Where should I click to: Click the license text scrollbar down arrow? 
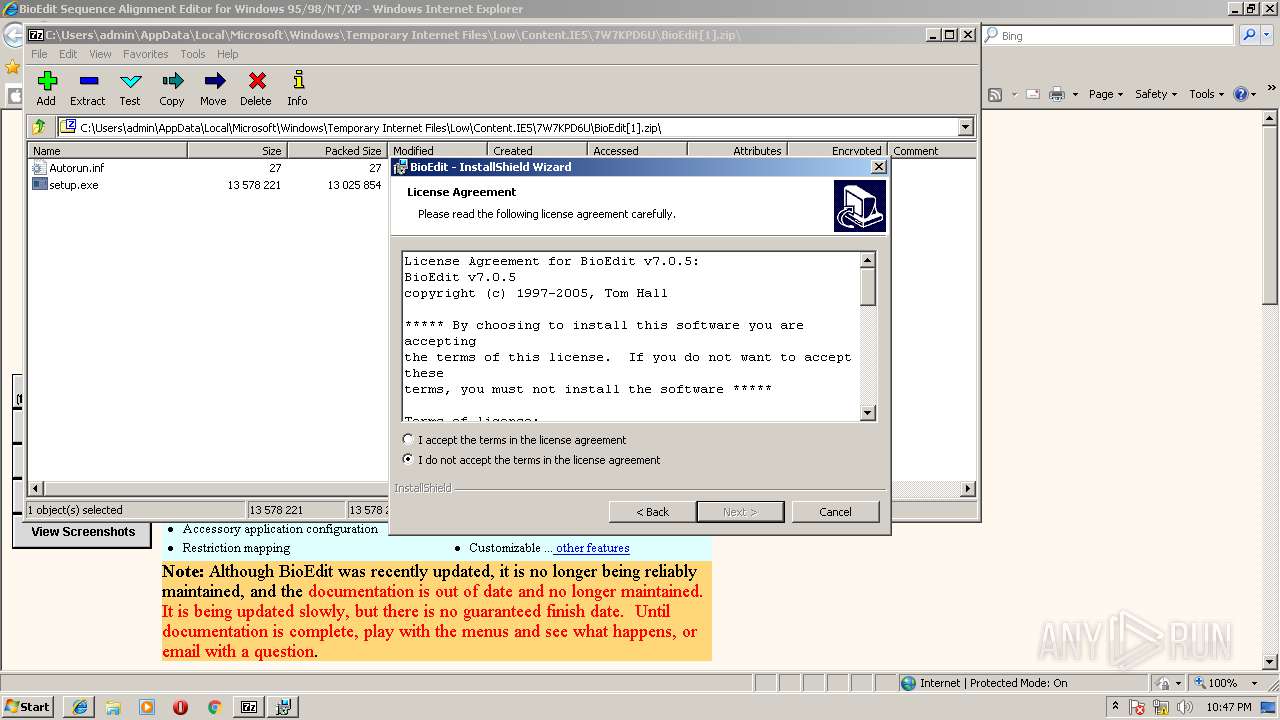click(x=867, y=413)
